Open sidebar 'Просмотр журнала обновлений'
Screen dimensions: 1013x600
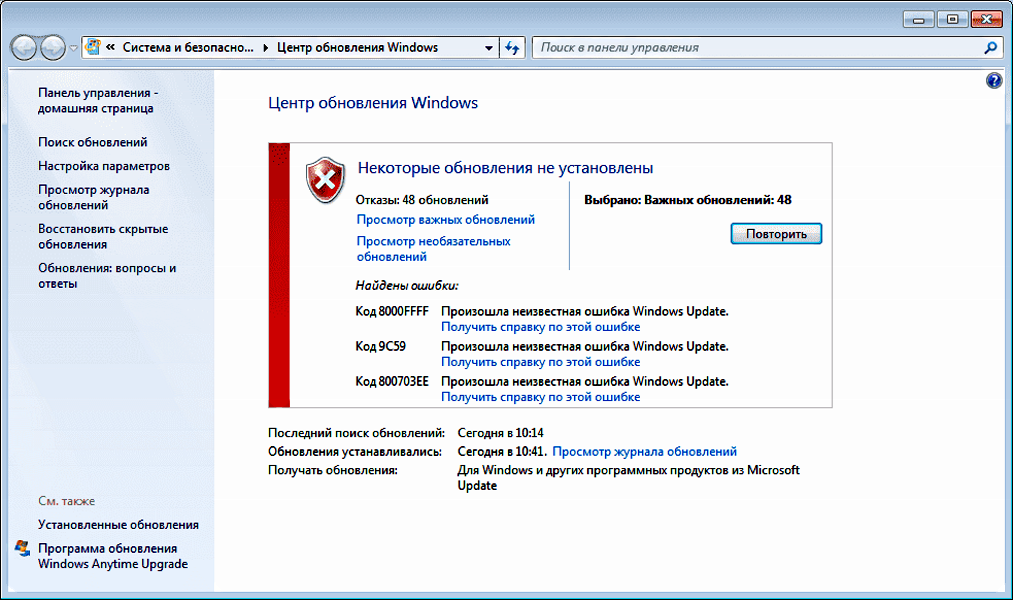[93, 198]
